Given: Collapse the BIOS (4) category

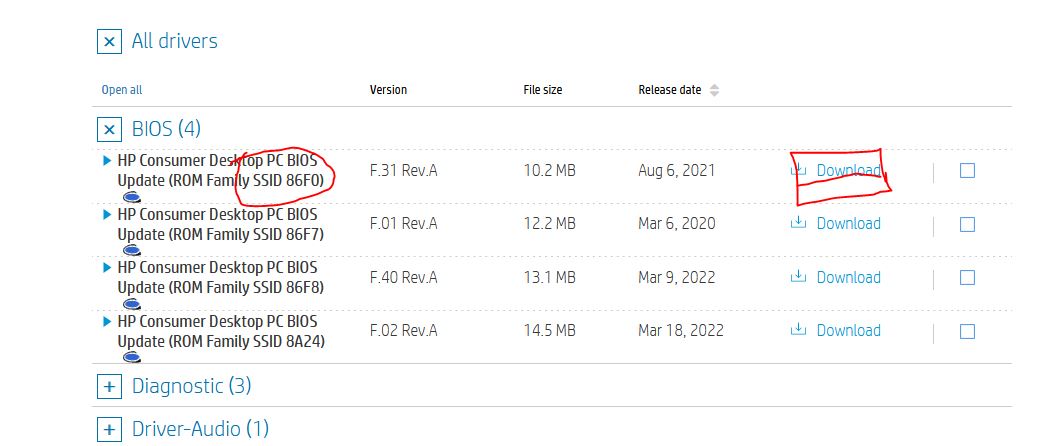Looking at the screenshot, I should click(109, 129).
